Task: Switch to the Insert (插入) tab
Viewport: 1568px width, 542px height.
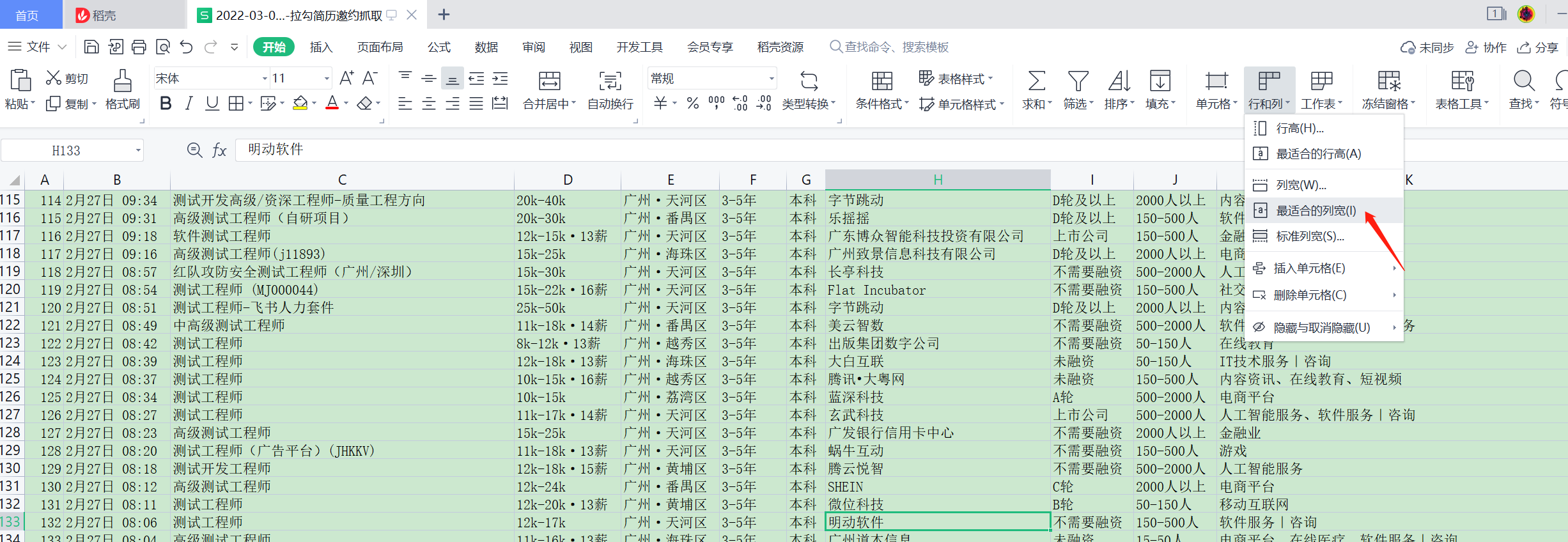Action: pos(321,47)
